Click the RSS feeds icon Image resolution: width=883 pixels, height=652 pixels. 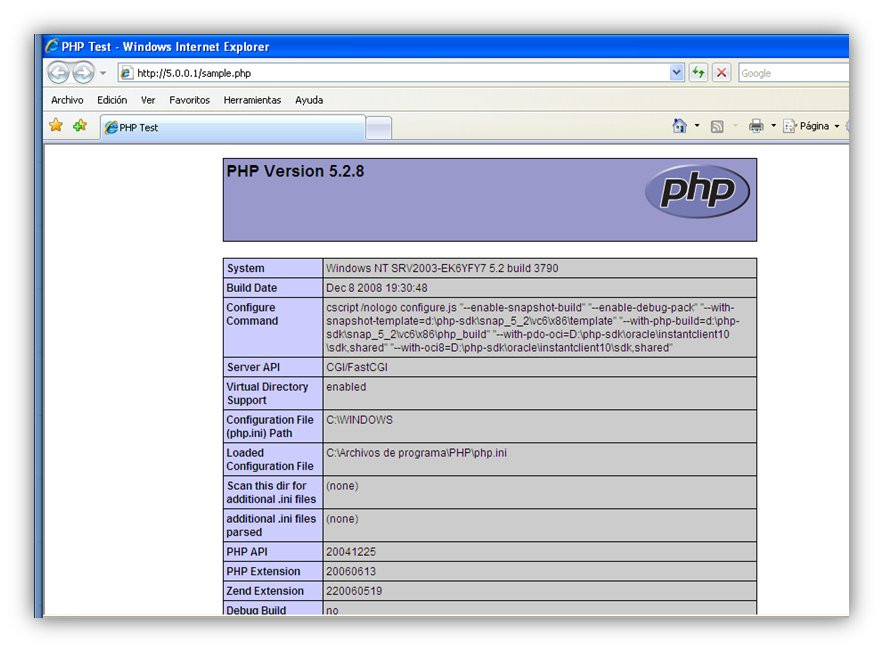pyautogui.click(x=717, y=126)
